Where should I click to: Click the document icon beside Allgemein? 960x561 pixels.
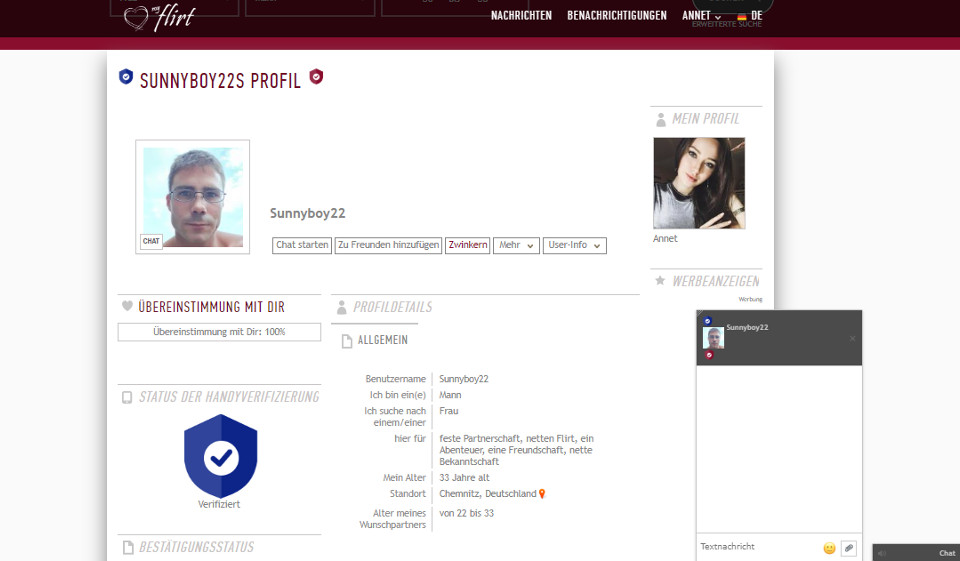click(x=347, y=341)
